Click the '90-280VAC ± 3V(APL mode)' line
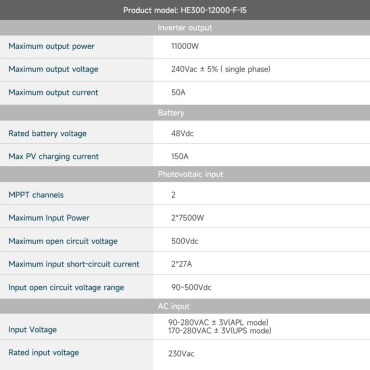This screenshot has width=370, height=370. click(x=218, y=322)
